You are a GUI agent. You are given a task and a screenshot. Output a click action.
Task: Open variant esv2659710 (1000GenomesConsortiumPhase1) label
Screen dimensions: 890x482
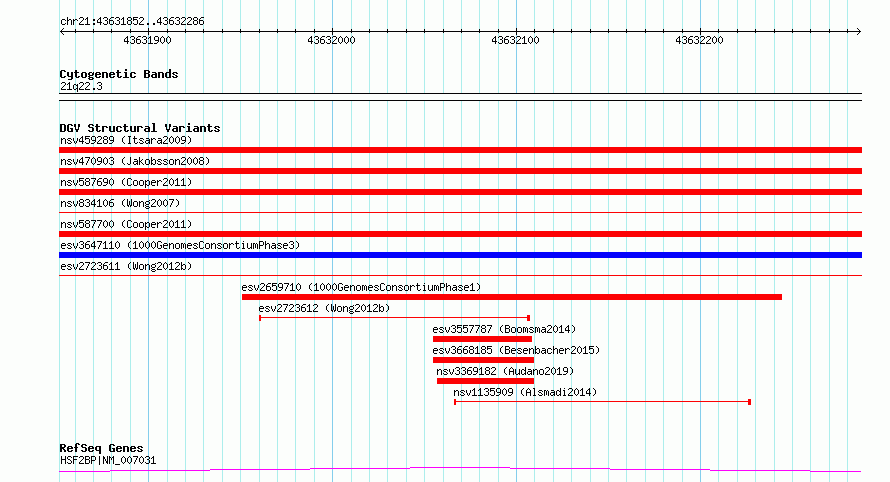click(x=361, y=287)
